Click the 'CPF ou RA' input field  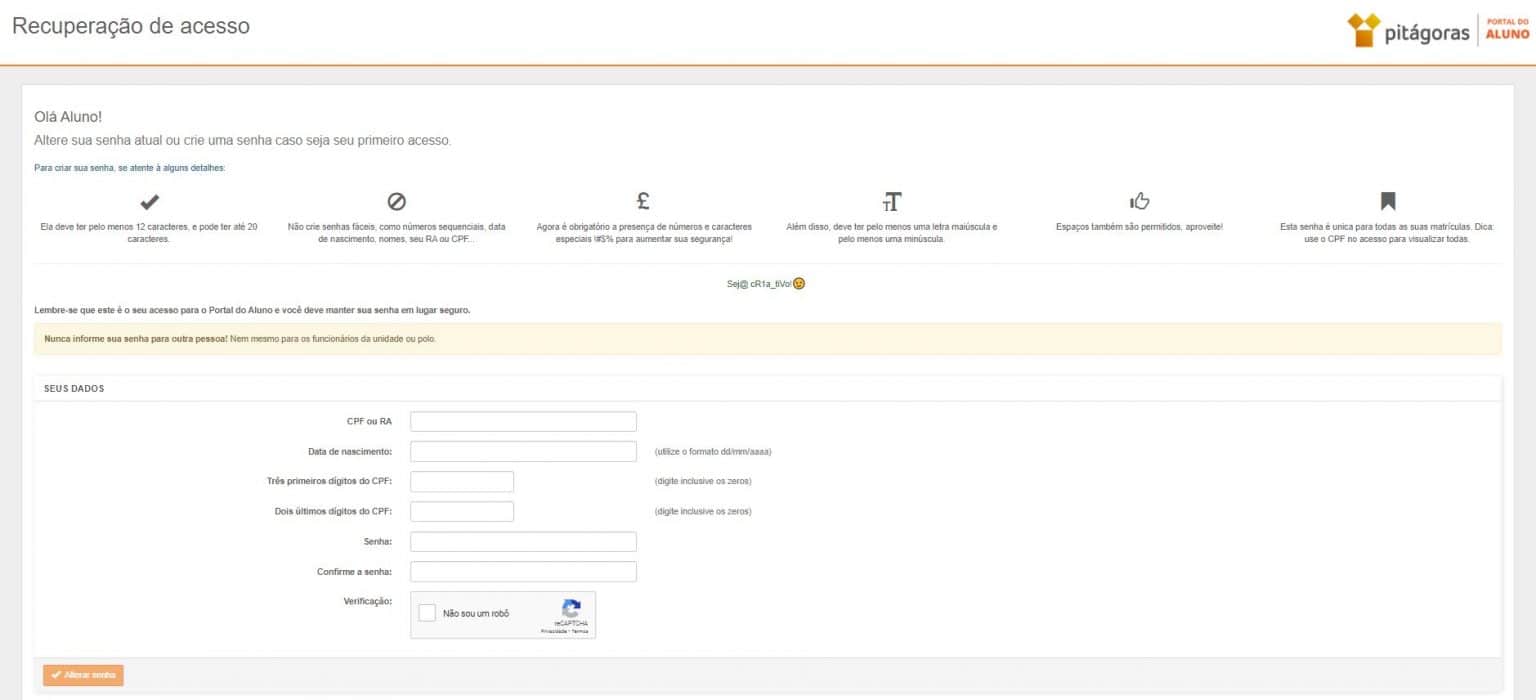coord(523,421)
